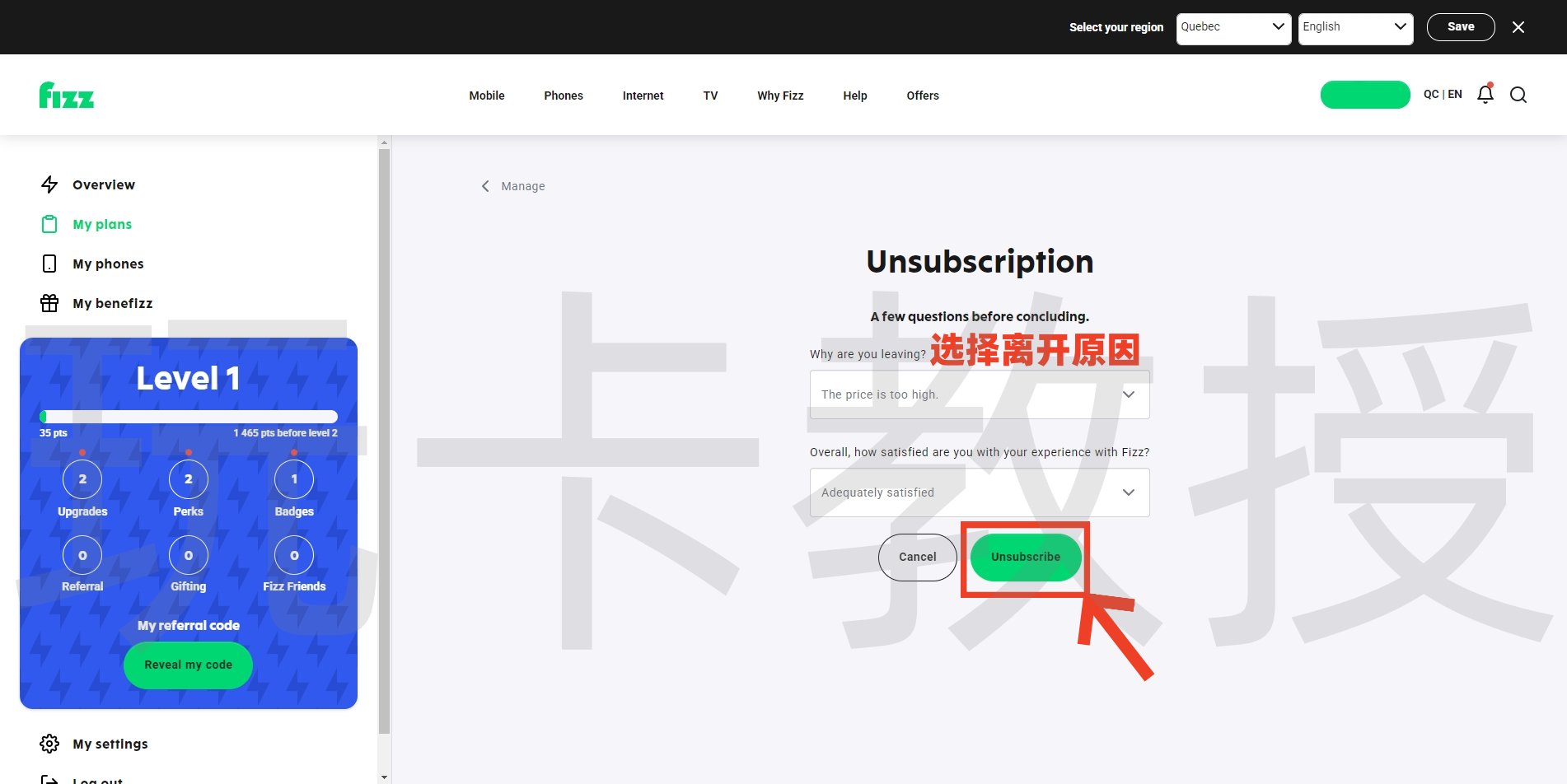
Task: Open the search magnifier icon
Action: (x=1518, y=95)
